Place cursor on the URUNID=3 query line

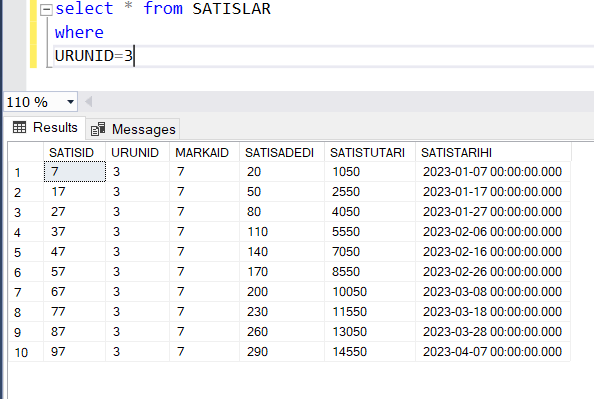[x=324, y=56]
